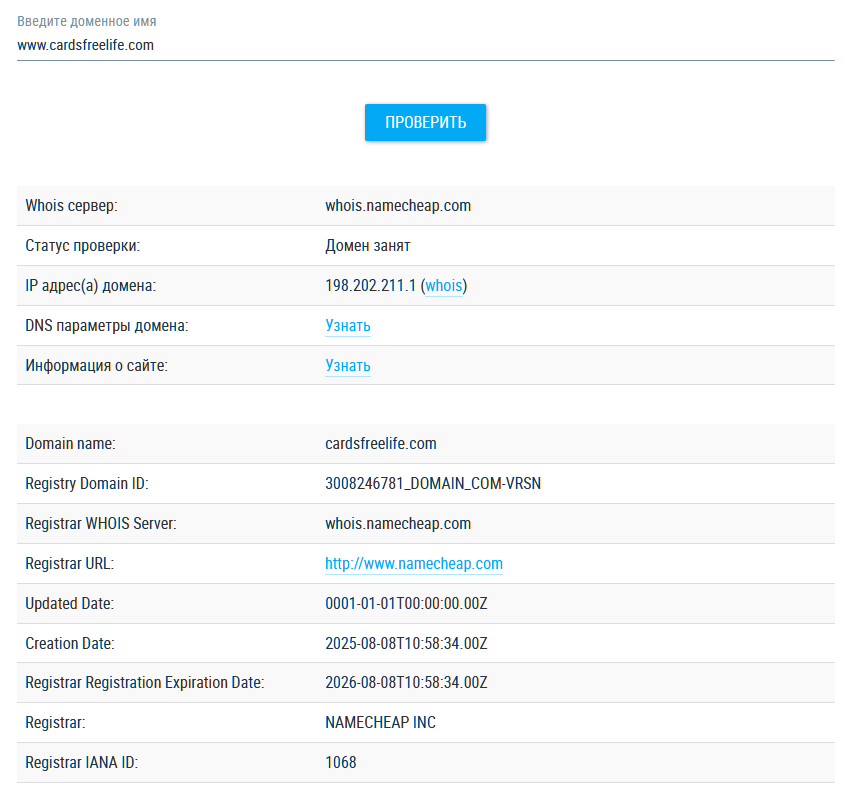Screen dimensions: 845x788
Task: Click the expiration date value 2026-08-08T10:58:34.00Z
Action: (x=406, y=683)
